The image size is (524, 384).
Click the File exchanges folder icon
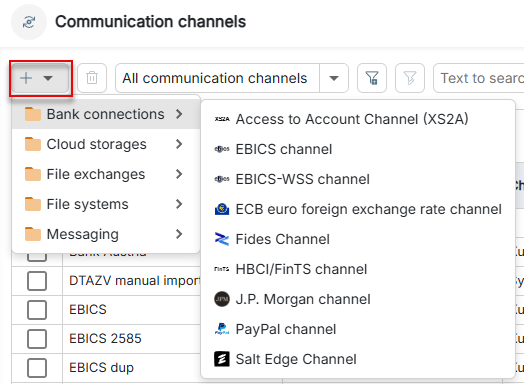(x=33, y=174)
